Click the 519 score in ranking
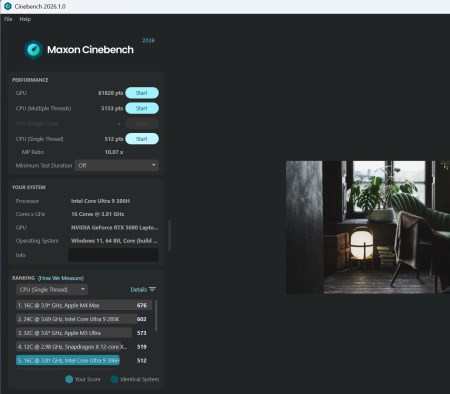Image resolution: width=450 pixels, height=394 pixels. click(x=142, y=347)
